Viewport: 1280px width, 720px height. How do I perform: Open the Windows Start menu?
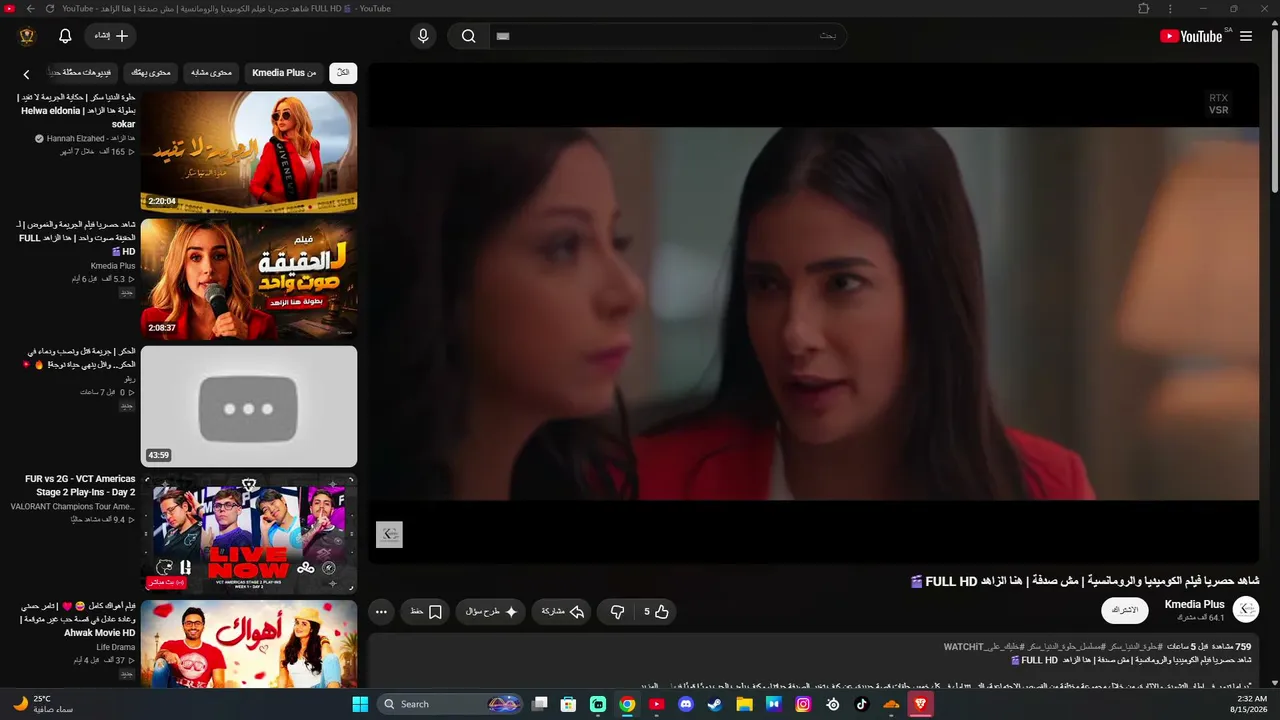click(x=360, y=704)
